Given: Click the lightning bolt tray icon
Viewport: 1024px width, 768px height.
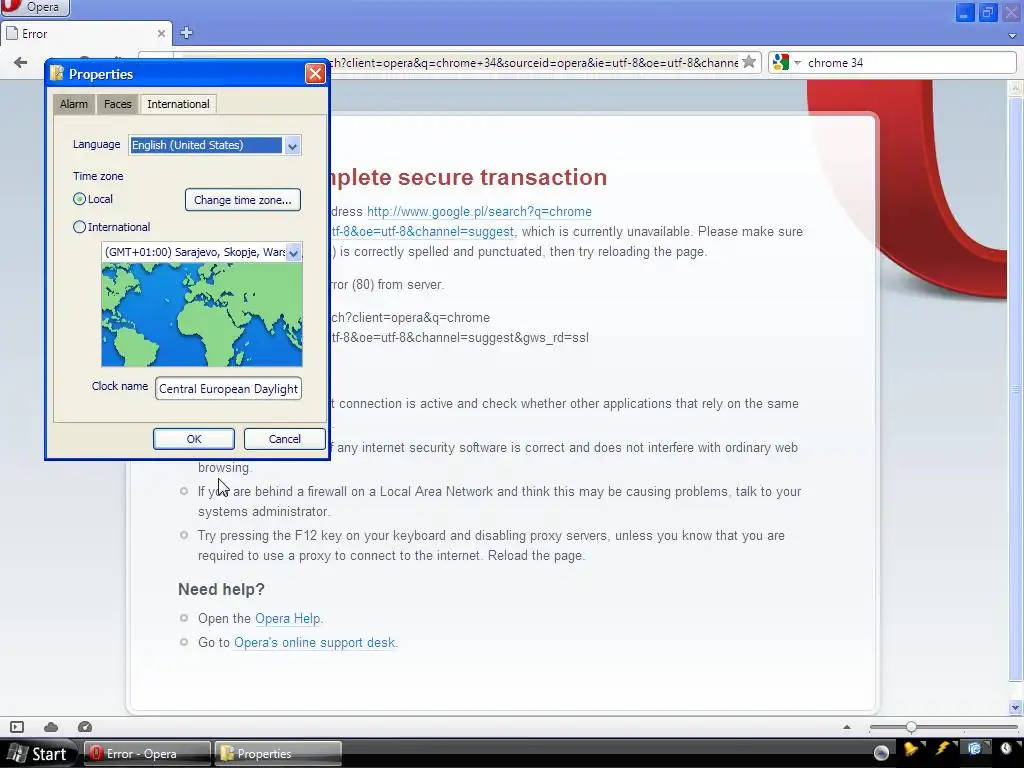Looking at the screenshot, I should pyautogui.click(x=943, y=749).
